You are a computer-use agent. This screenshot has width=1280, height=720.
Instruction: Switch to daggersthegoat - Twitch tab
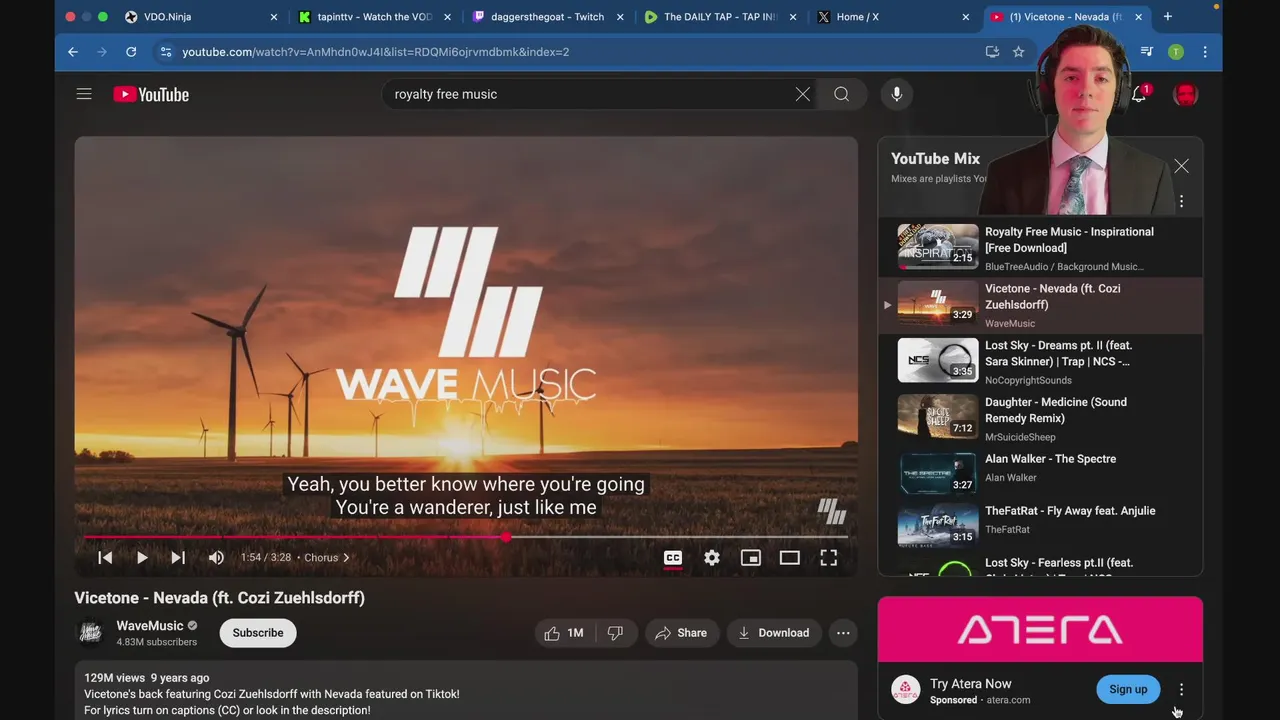(x=547, y=17)
